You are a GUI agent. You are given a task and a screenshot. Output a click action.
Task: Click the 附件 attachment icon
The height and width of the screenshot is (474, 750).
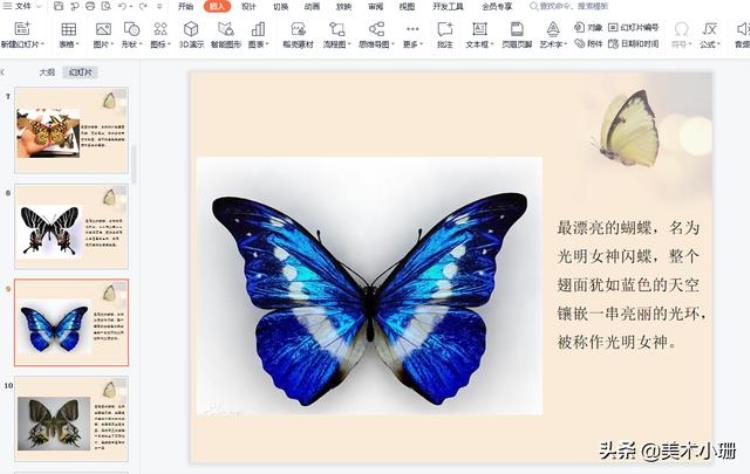click(590, 44)
